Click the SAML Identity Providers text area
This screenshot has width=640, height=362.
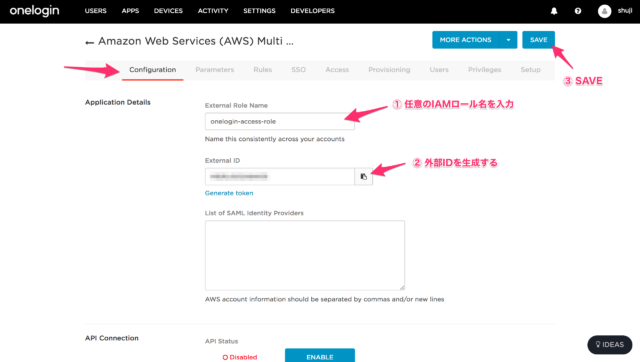pyautogui.click(x=305, y=255)
